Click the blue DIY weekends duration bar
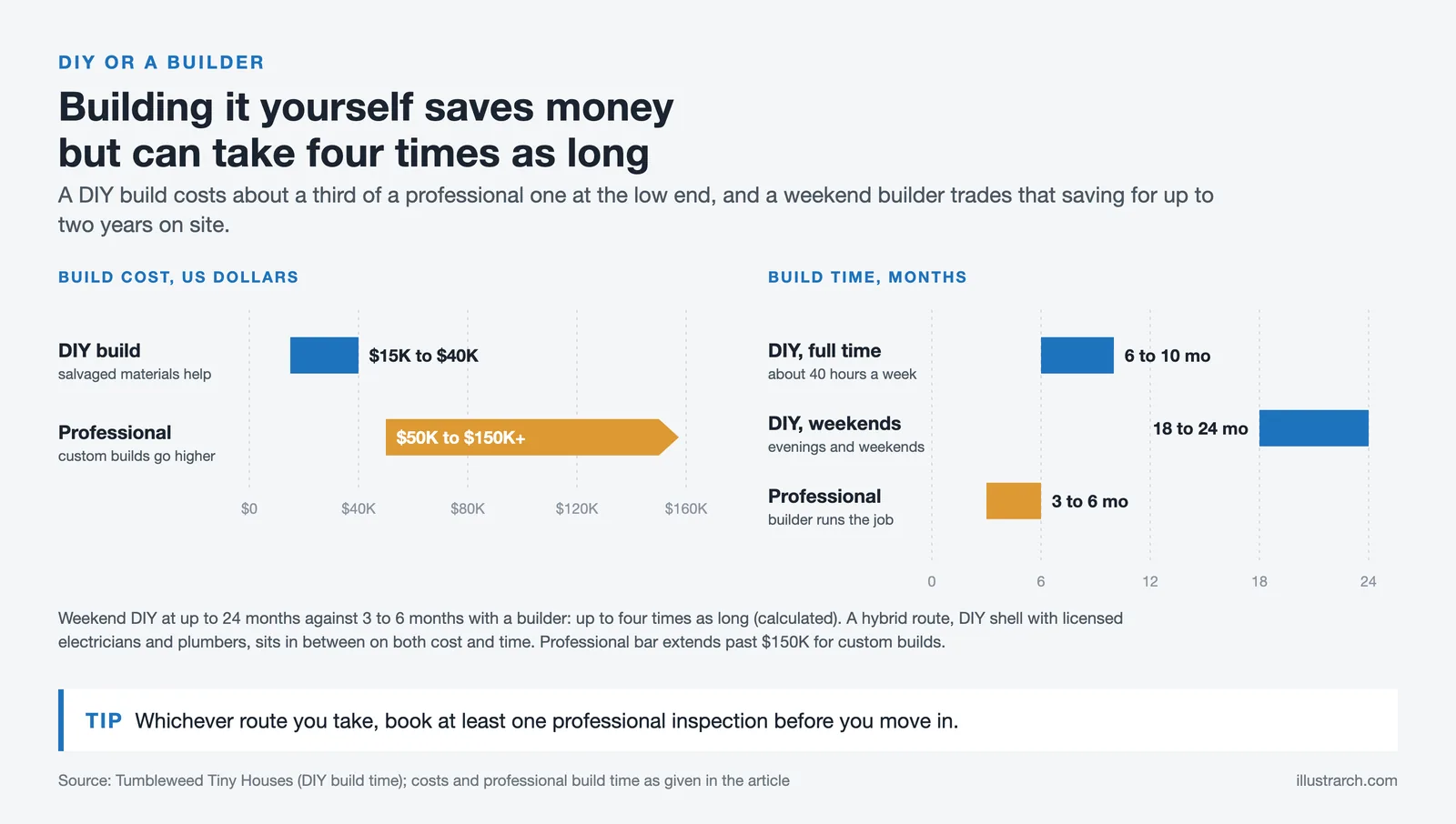Image resolution: width=1456 pixels, height=824 pixels. click(1314, 428)
